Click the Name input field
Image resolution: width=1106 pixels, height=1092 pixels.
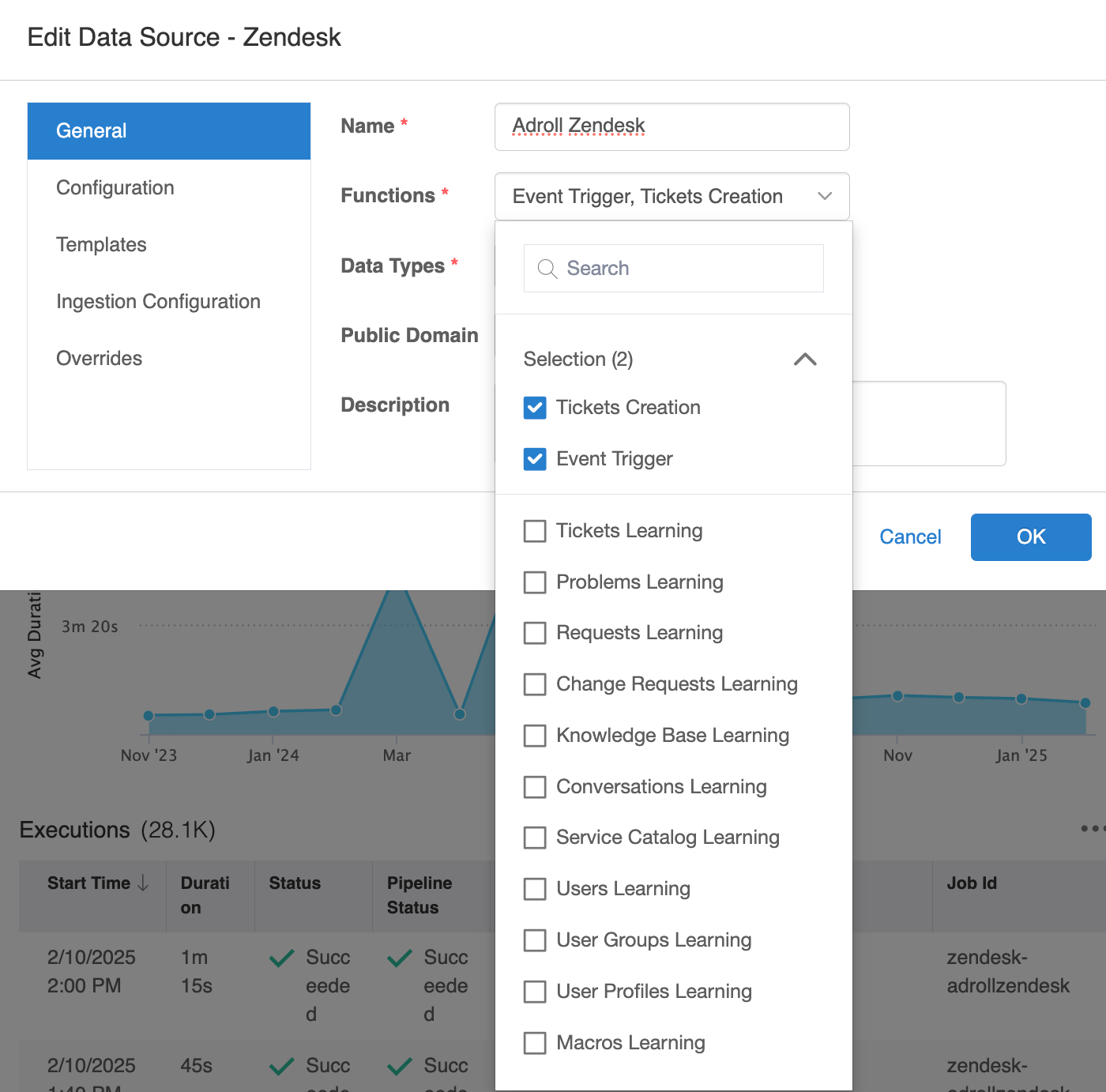(x=672, y=126)
